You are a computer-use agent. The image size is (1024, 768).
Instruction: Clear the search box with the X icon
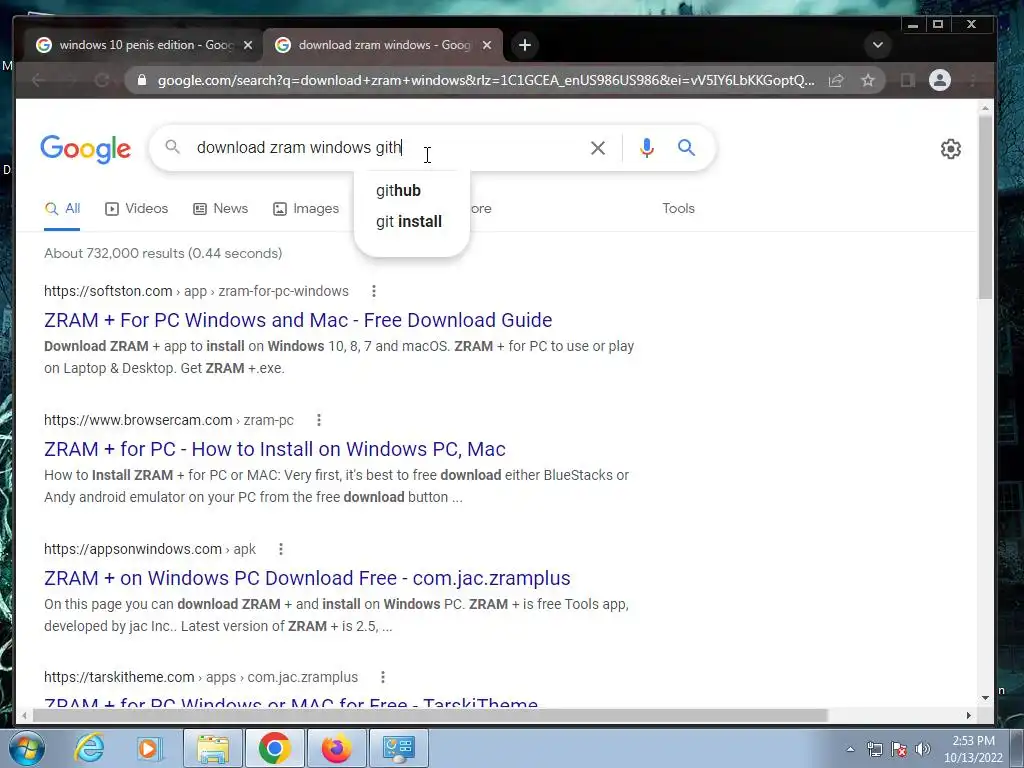pos(598,148)
